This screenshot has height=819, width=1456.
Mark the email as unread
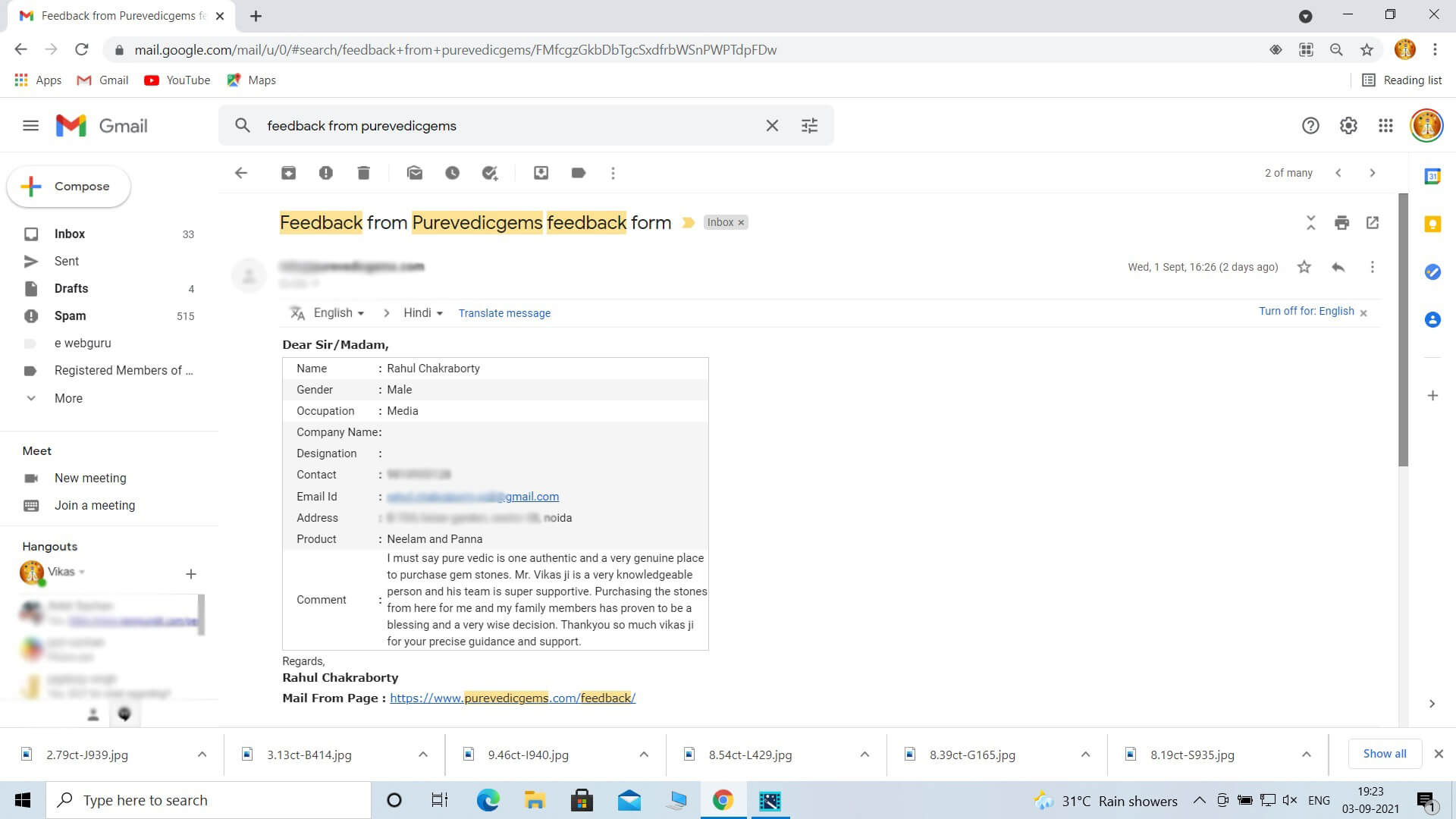coord(414,173)
